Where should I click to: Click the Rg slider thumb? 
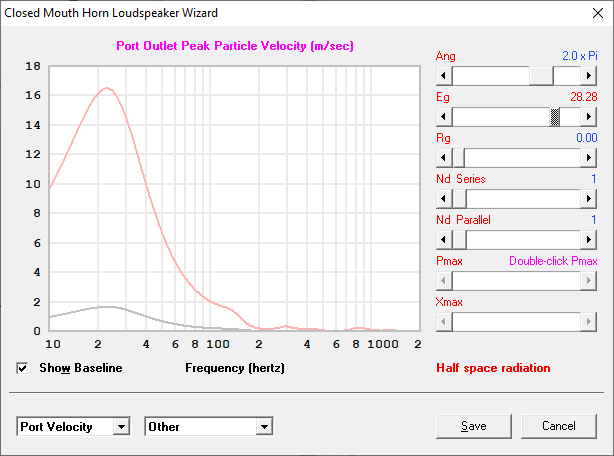[x=459, y=158]
